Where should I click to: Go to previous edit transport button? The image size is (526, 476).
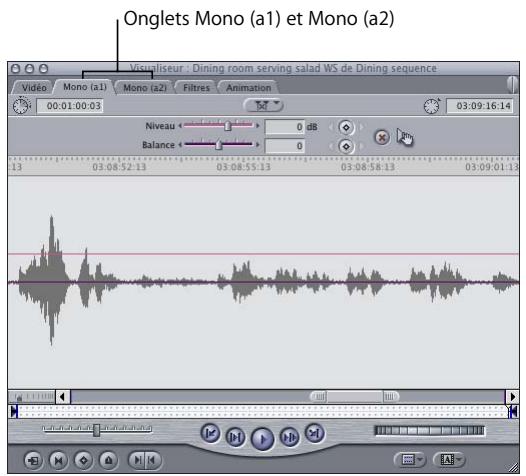tap(210, 433)
